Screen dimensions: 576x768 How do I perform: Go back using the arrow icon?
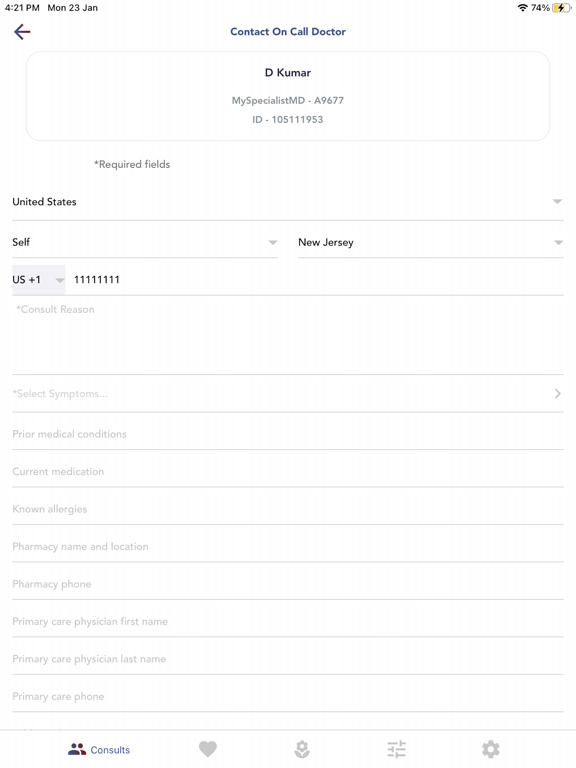(22, 32)
